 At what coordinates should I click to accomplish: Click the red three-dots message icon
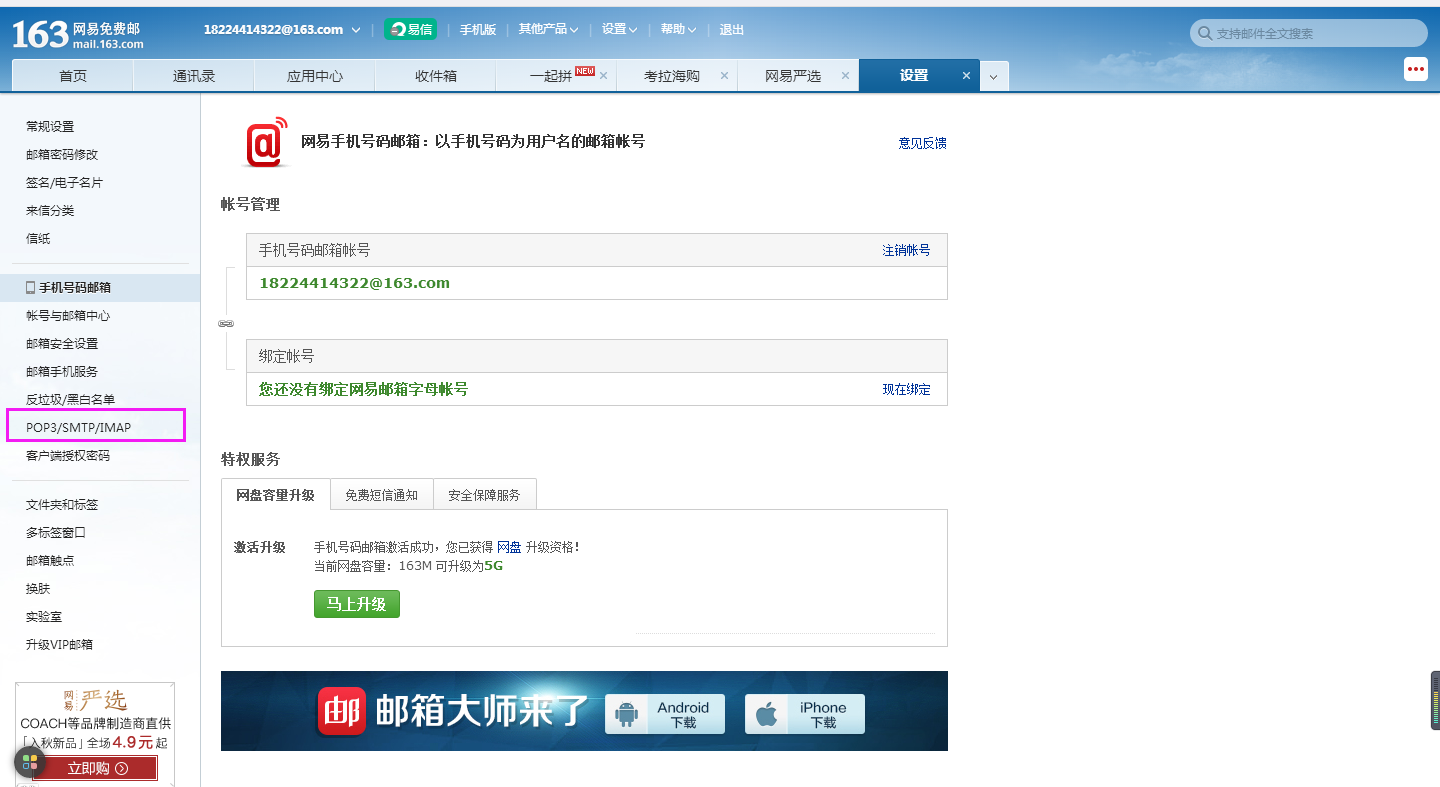coord(1415,69)
